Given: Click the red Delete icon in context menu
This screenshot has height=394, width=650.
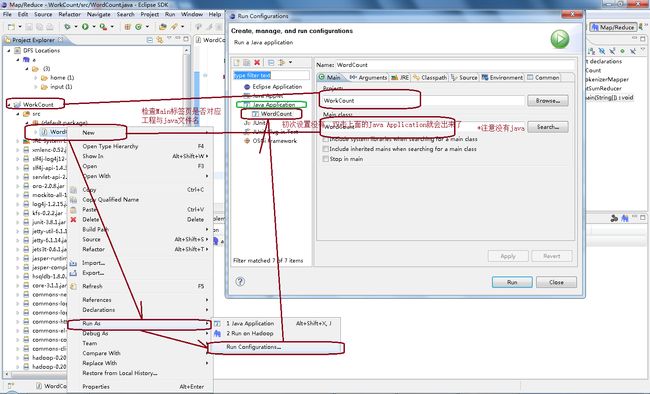Looking at the screenshot, I should 73,219.
